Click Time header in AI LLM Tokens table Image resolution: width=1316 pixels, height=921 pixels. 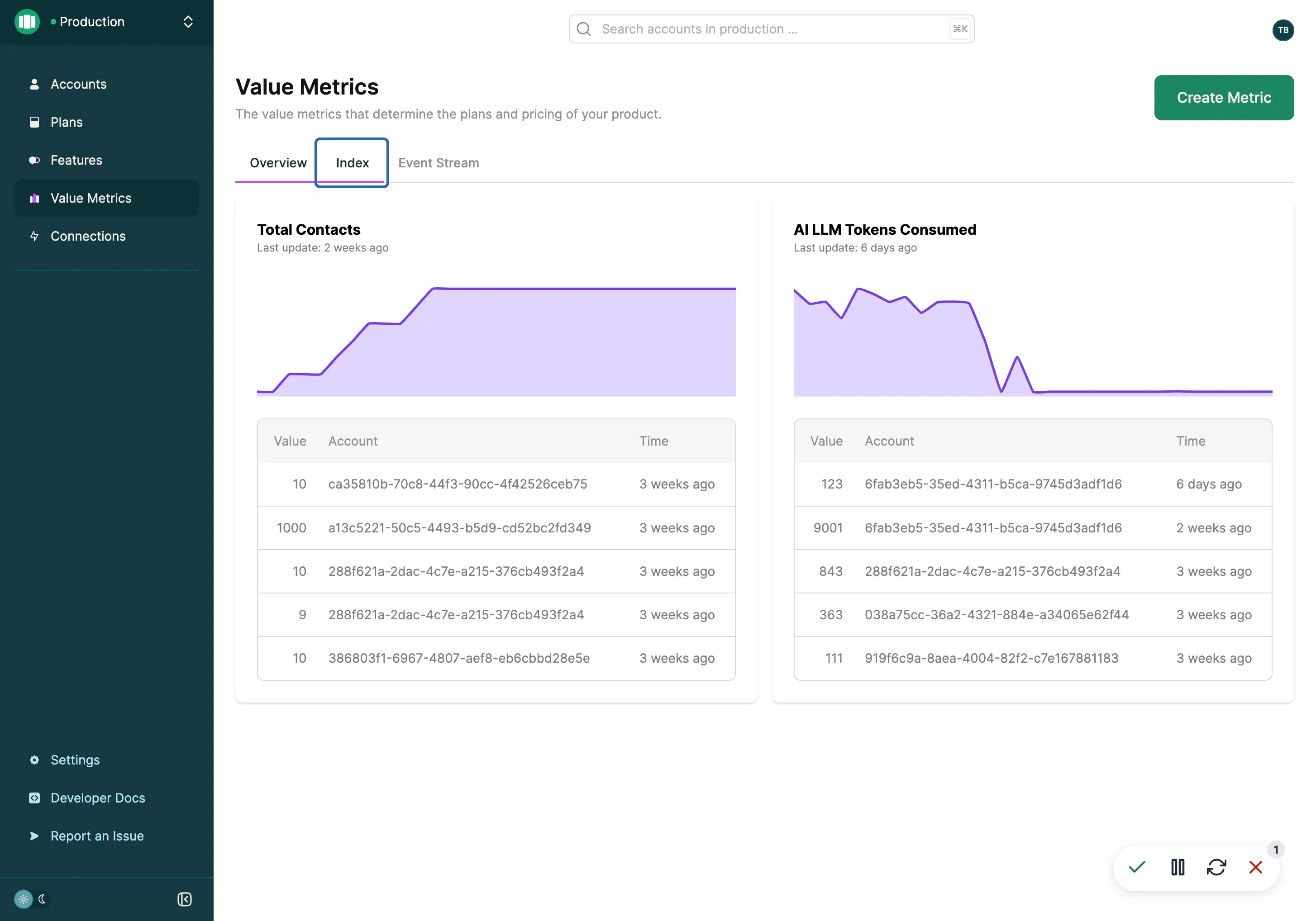click(1191, 441)
